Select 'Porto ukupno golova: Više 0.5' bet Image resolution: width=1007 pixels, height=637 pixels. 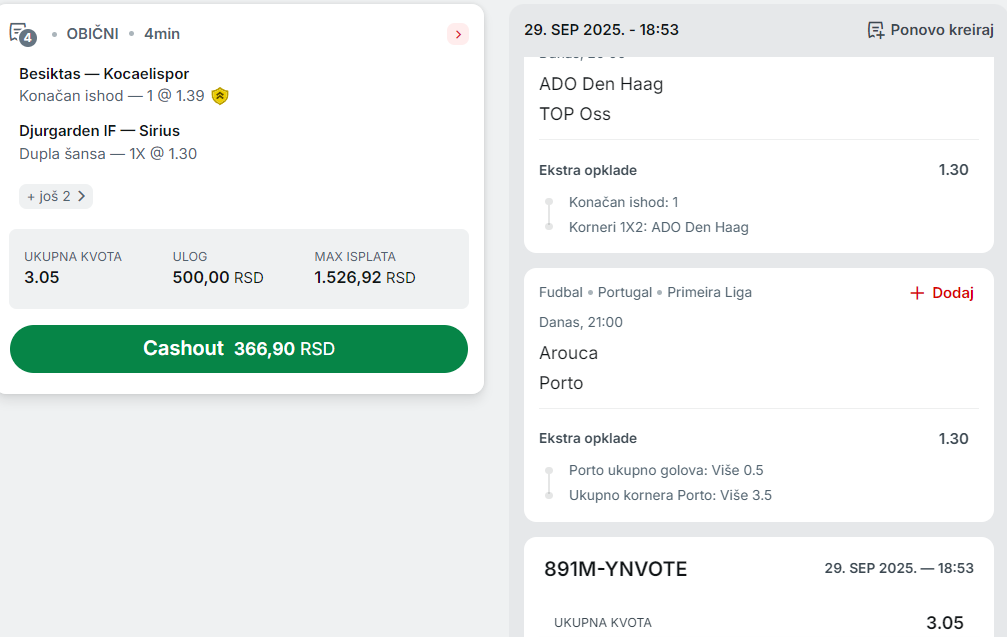tap(666, 470)
